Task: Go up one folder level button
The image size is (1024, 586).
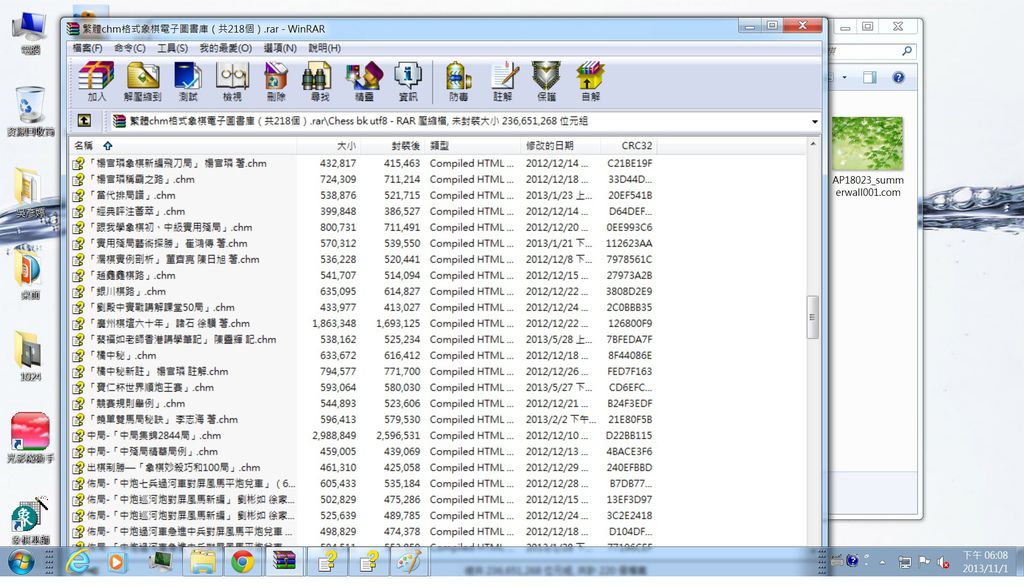Action: 84,121
